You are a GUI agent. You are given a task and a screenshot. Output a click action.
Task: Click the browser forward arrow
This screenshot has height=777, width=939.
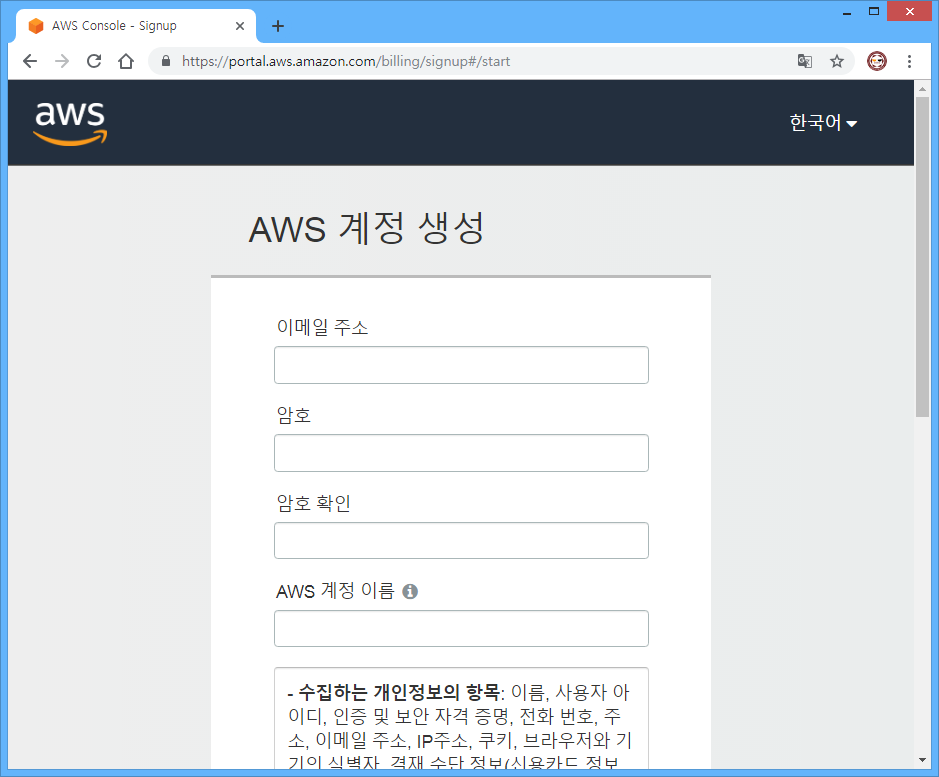pos(62,61)
